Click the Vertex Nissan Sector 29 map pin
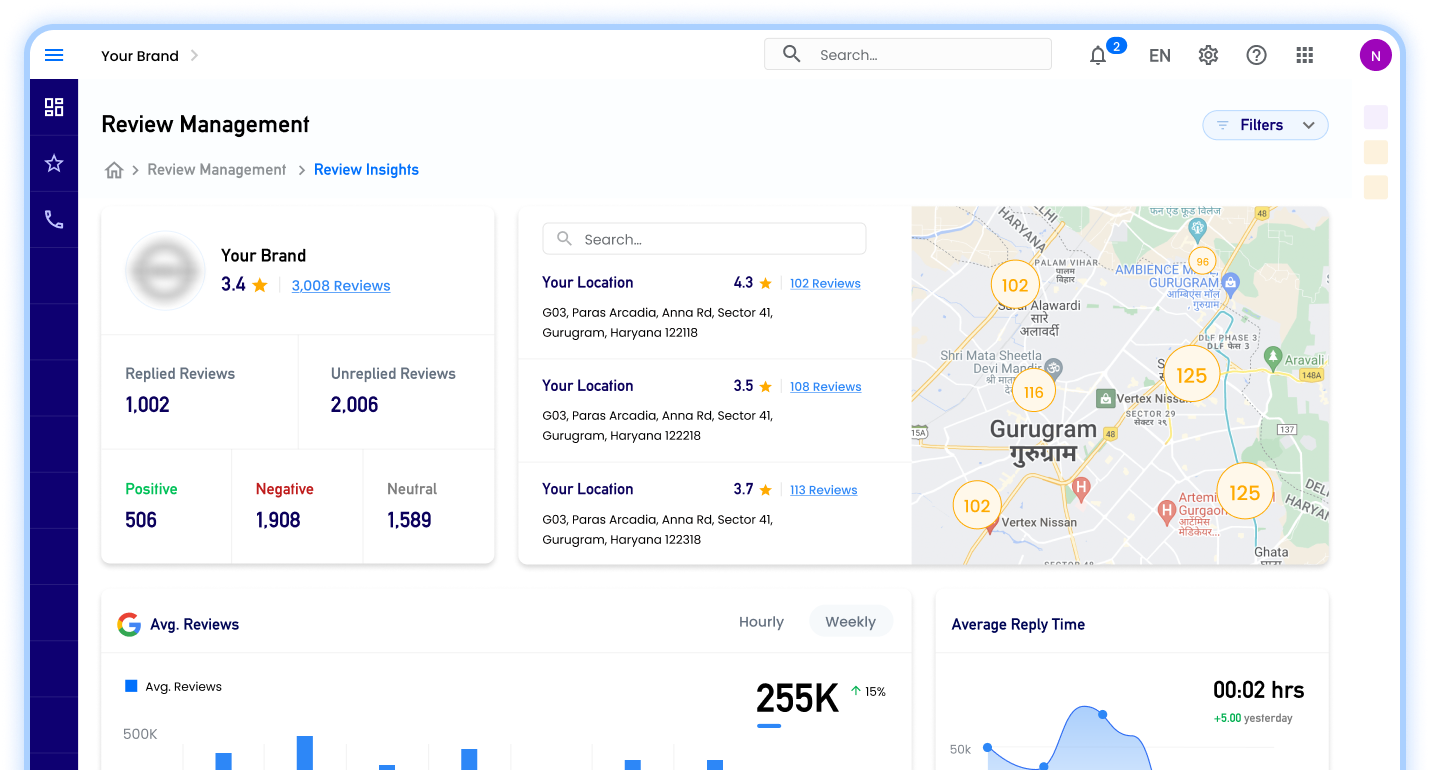Image resolution: width=1430 pixels, height=770 pixels. point(1105,399)
